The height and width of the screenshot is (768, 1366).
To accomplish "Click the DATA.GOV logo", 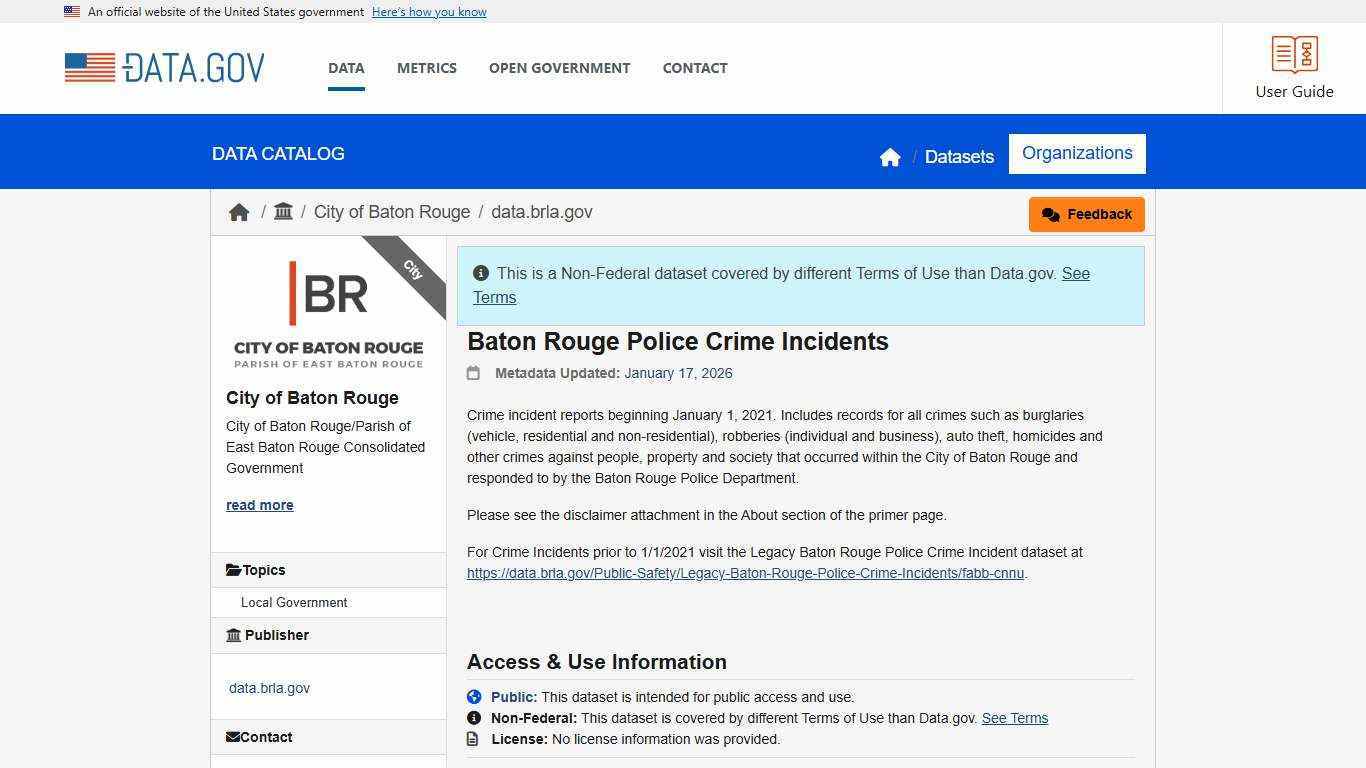I will (164, 68).
